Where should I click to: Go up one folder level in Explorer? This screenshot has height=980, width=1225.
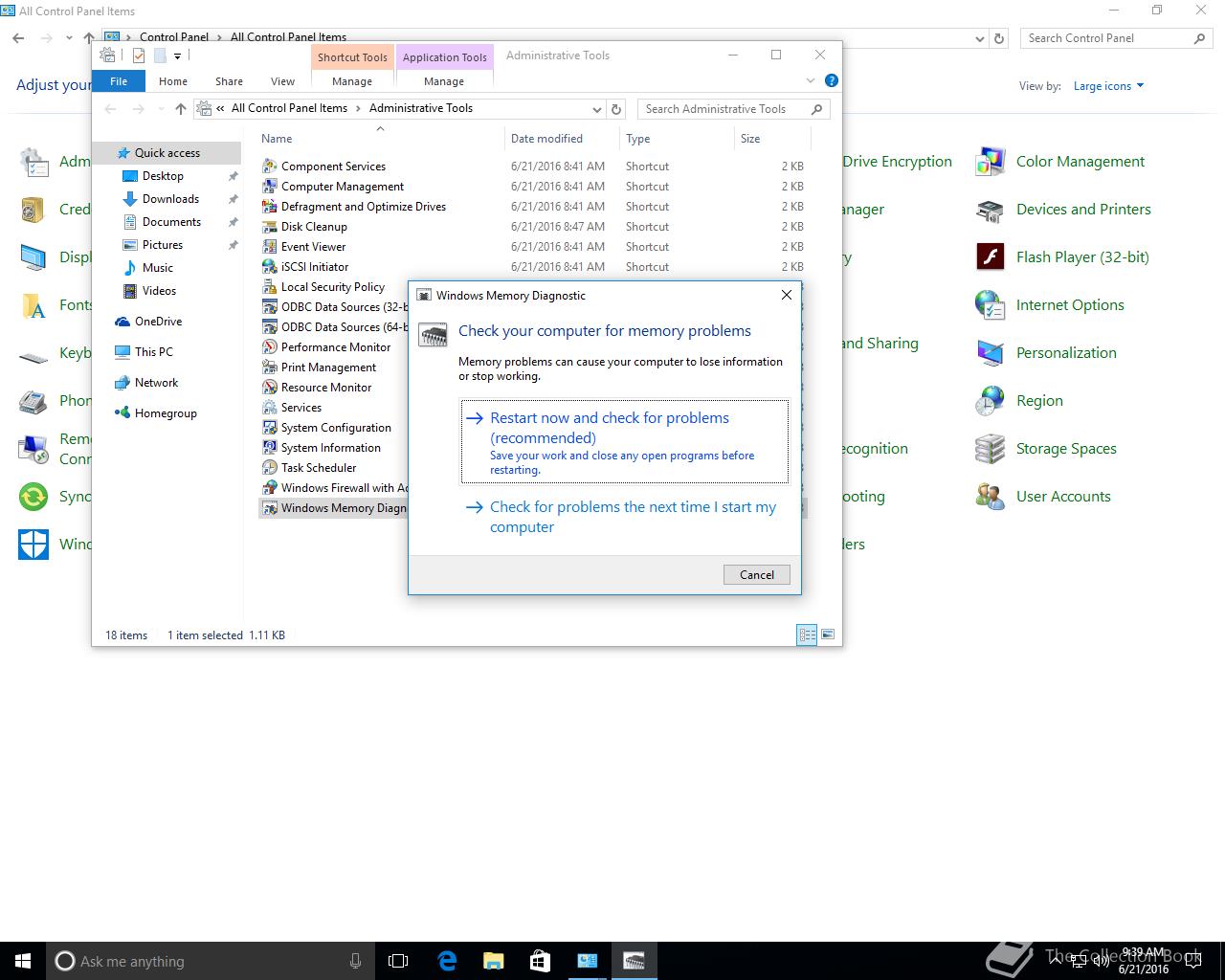click(180, 109)
